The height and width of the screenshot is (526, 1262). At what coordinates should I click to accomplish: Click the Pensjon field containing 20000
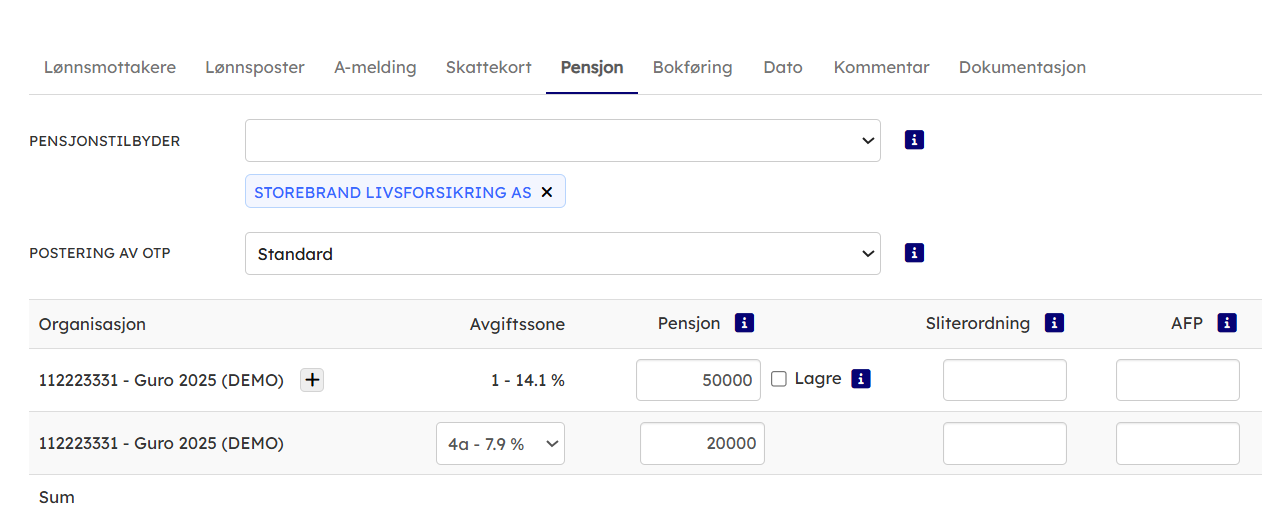pyautogui.click(x=702, y=444)
